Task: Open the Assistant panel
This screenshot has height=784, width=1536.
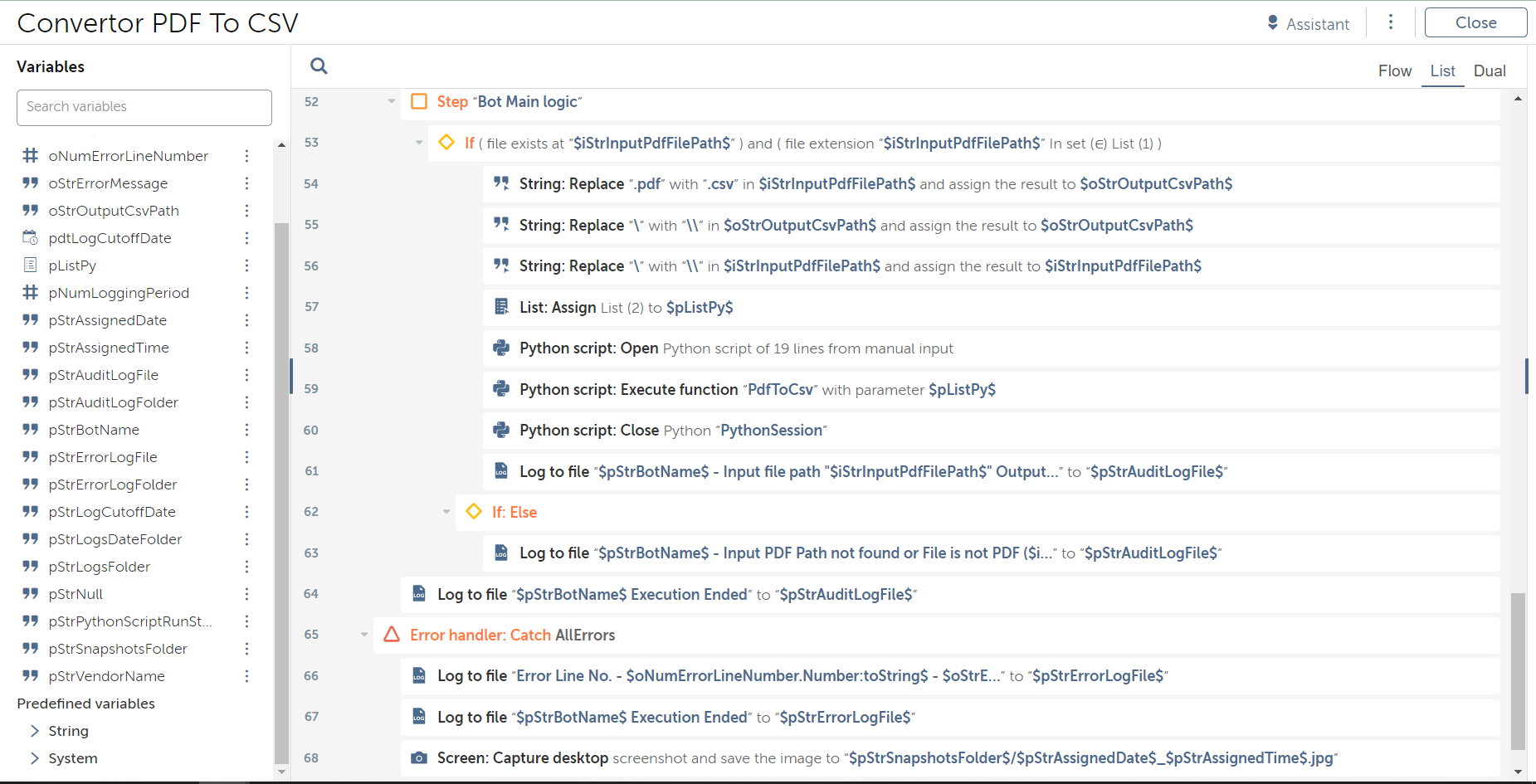Action: 1308,24
